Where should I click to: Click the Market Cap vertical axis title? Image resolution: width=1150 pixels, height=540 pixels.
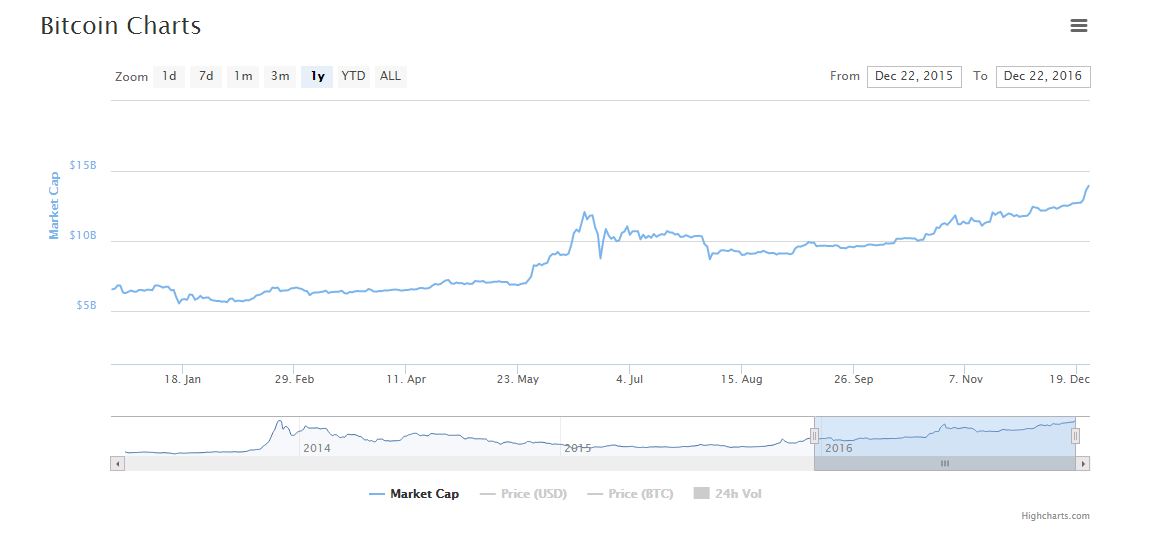tap(54, 205)
